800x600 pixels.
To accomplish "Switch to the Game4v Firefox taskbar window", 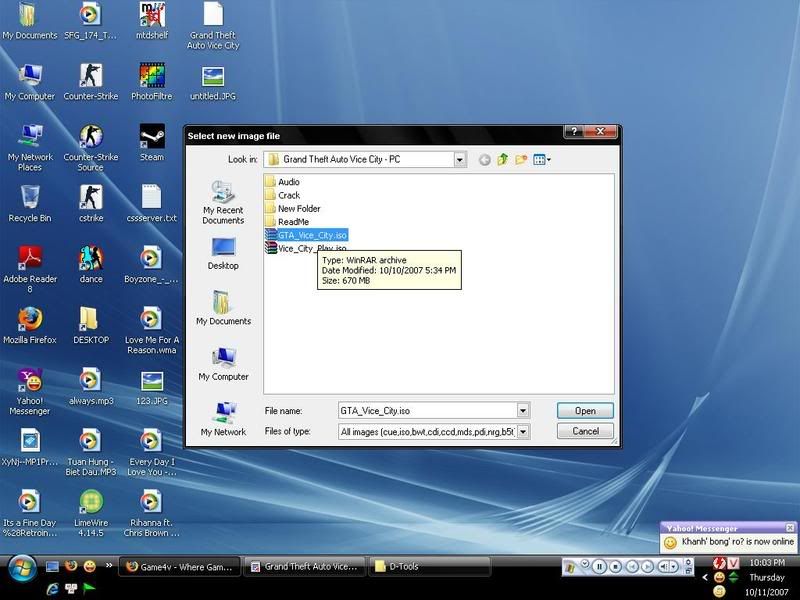I will [179, 567].
